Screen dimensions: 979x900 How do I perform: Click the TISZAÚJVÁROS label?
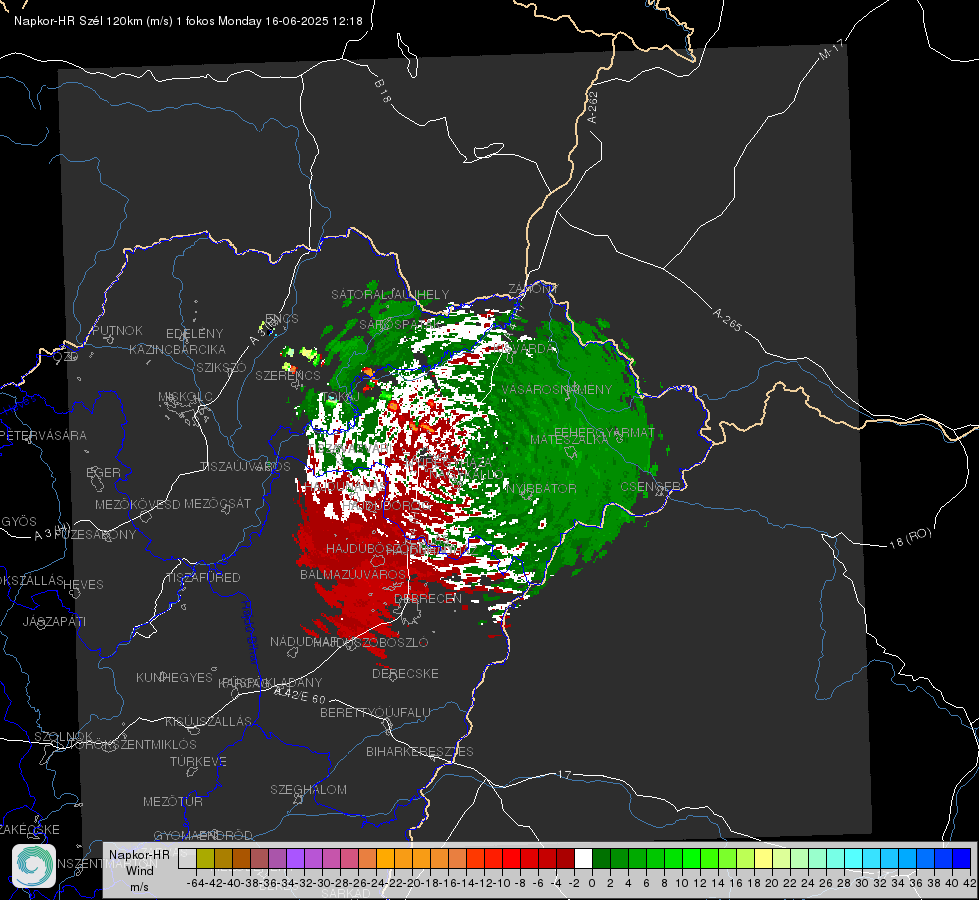coord(245,467)
